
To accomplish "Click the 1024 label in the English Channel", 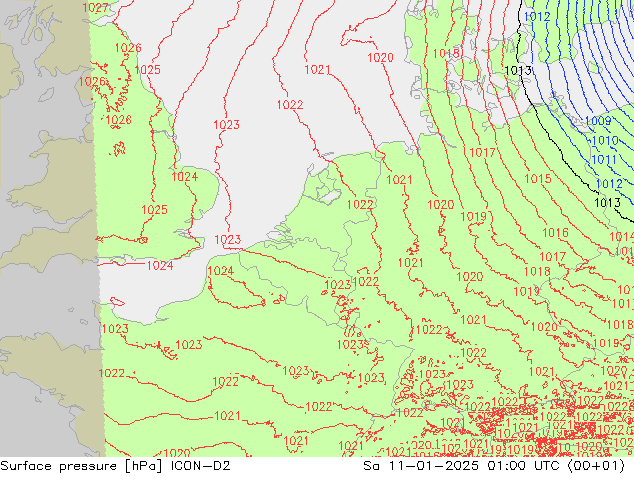I will point(160,266).
